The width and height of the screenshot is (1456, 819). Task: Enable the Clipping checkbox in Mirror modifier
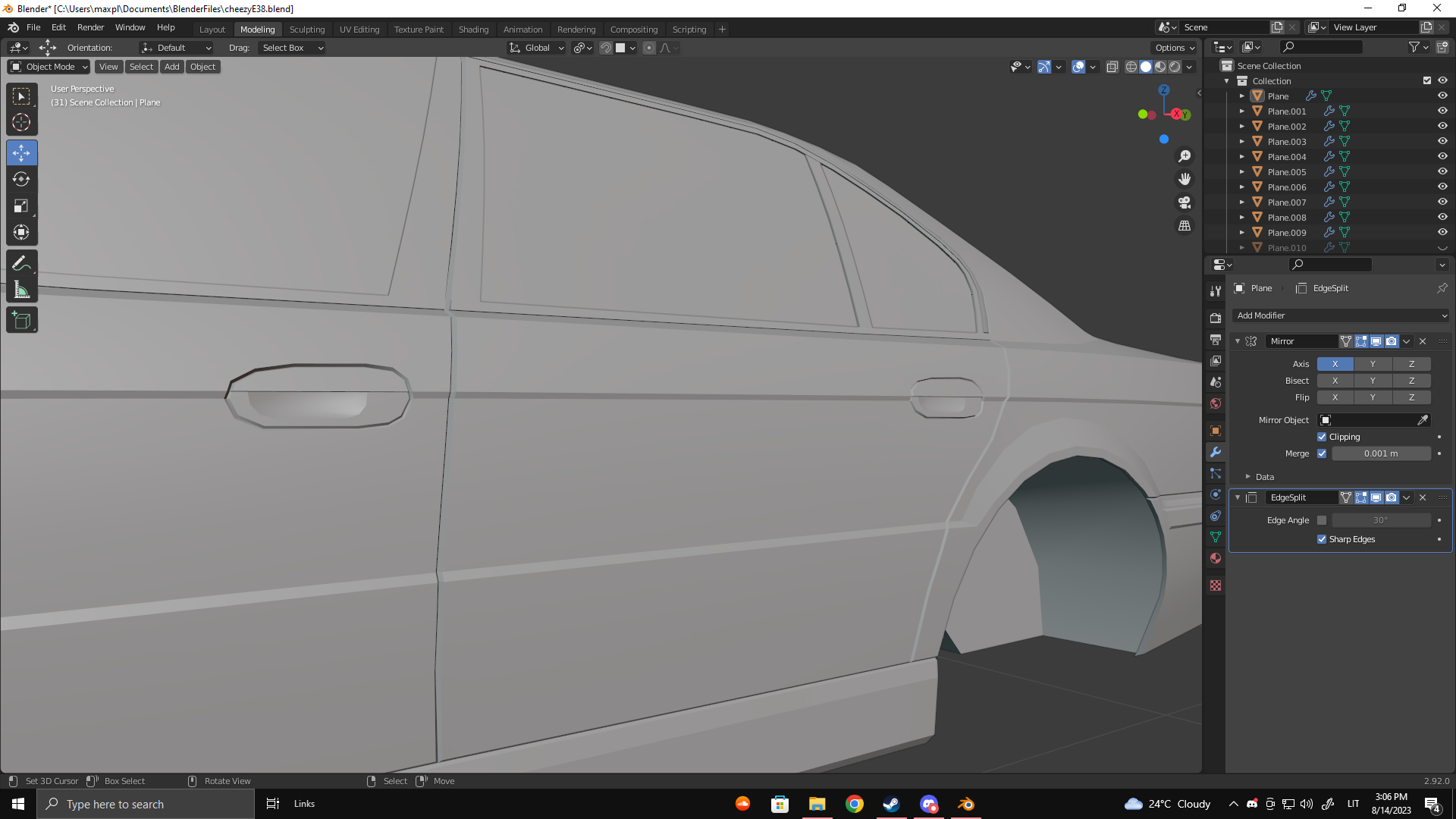coord(1322,437)
